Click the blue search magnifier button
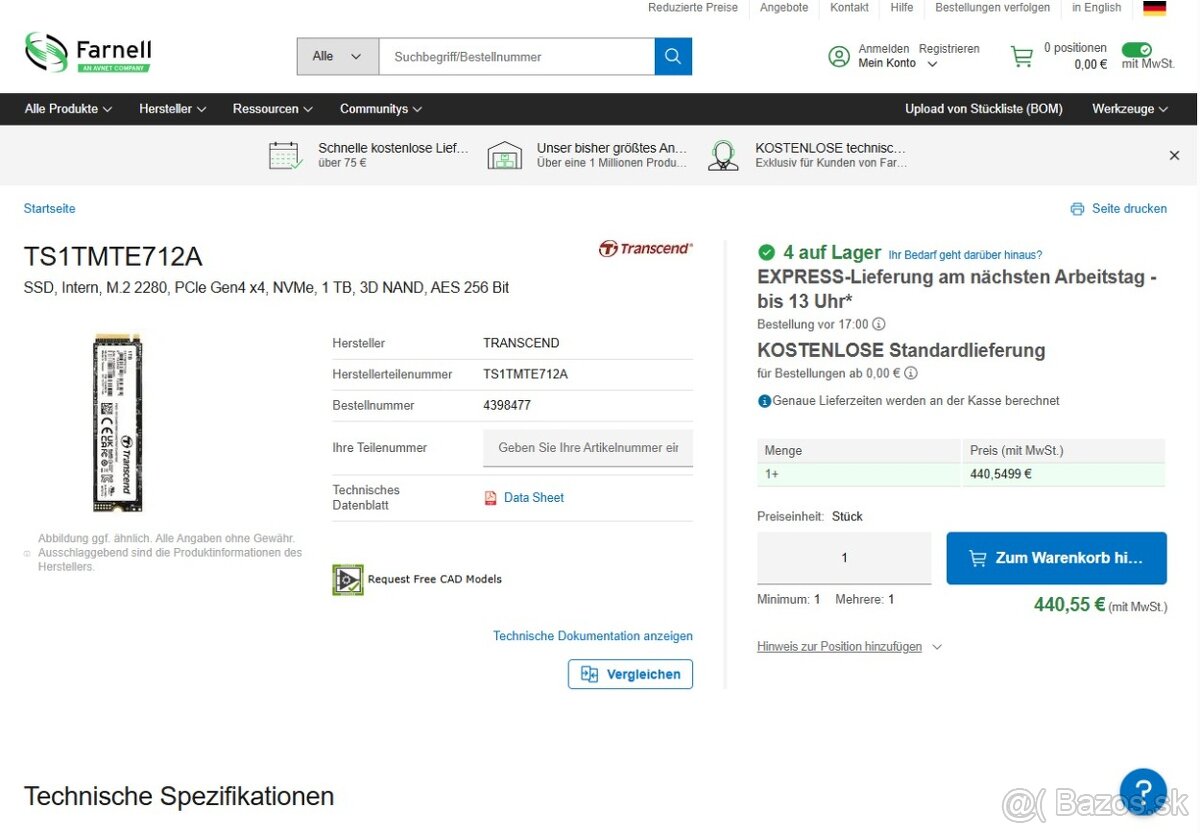 (x=673, y=57)
